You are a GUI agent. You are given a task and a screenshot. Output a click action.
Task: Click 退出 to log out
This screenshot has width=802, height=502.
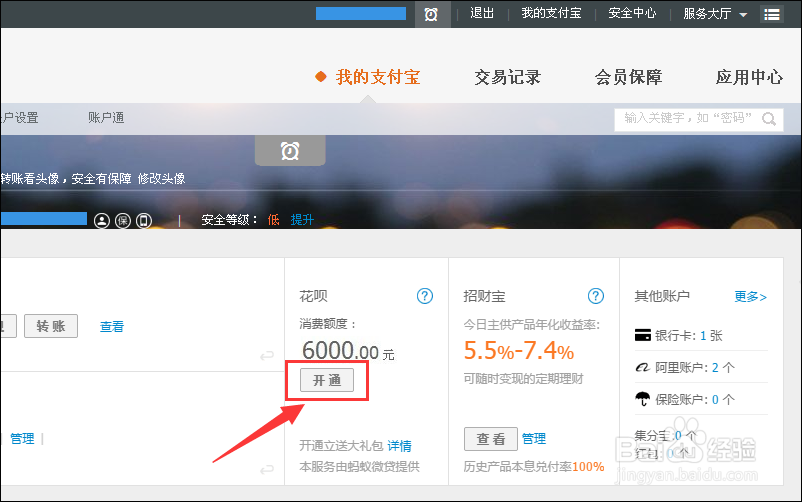click(482, 13)
